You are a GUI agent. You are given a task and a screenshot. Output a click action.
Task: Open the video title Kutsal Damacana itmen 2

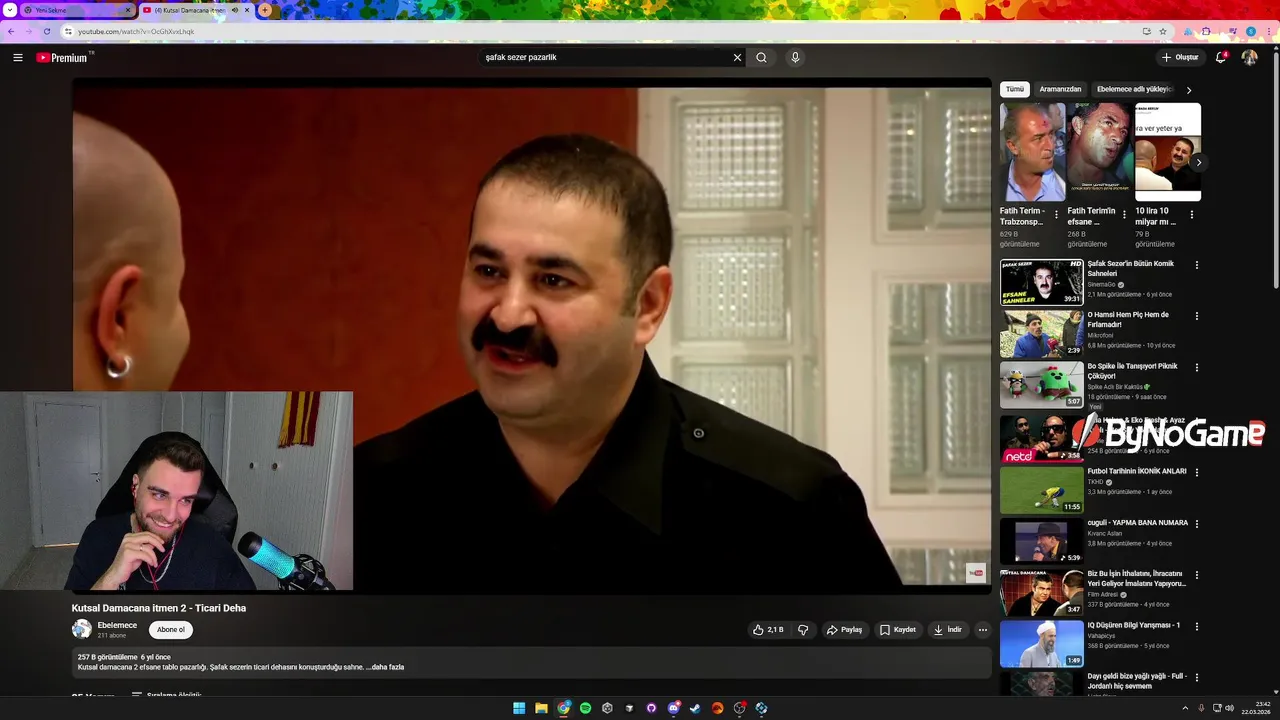click(158, 608)
